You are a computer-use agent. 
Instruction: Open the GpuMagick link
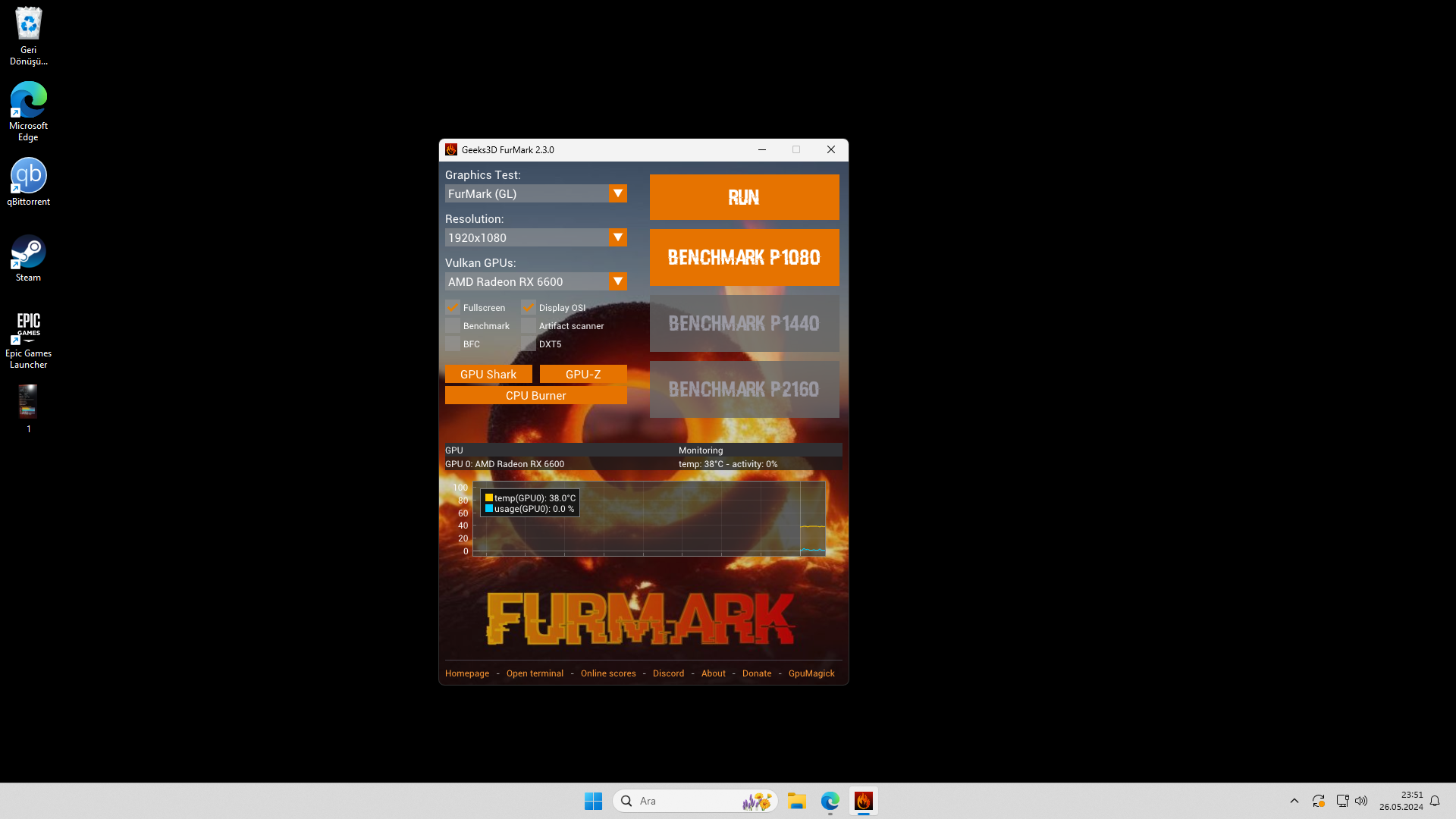(x=811, y=673)
